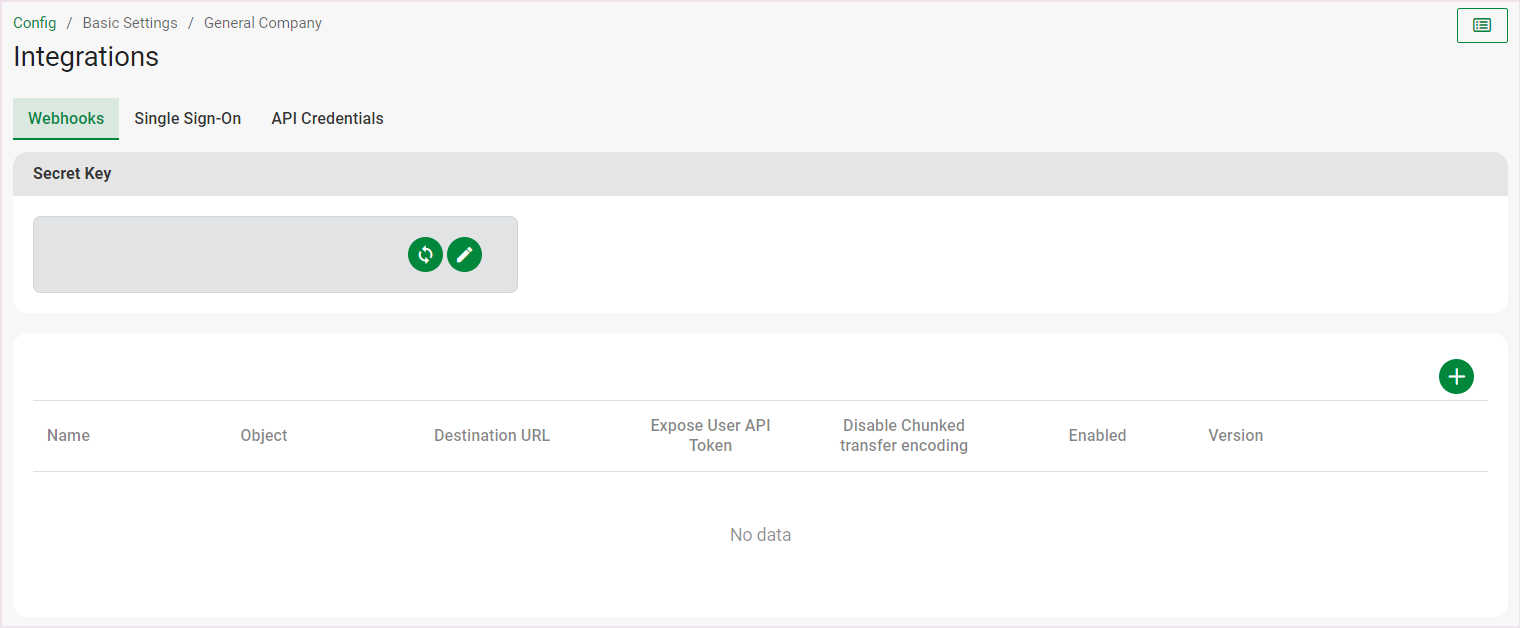Image resolution: width=1520 pixels, height=628 pixels.
Task: Go to the API Credentials tab
Action: coord(327,118)
